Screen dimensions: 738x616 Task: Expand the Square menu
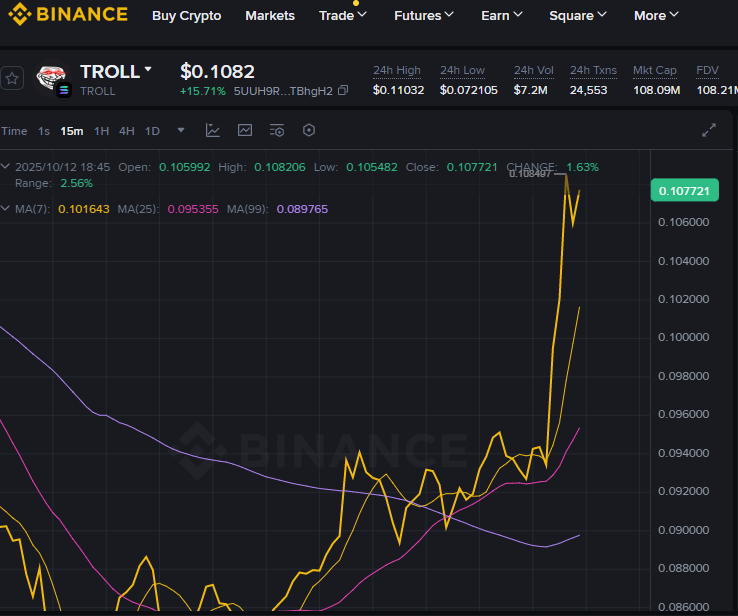(x=578, y=16)
